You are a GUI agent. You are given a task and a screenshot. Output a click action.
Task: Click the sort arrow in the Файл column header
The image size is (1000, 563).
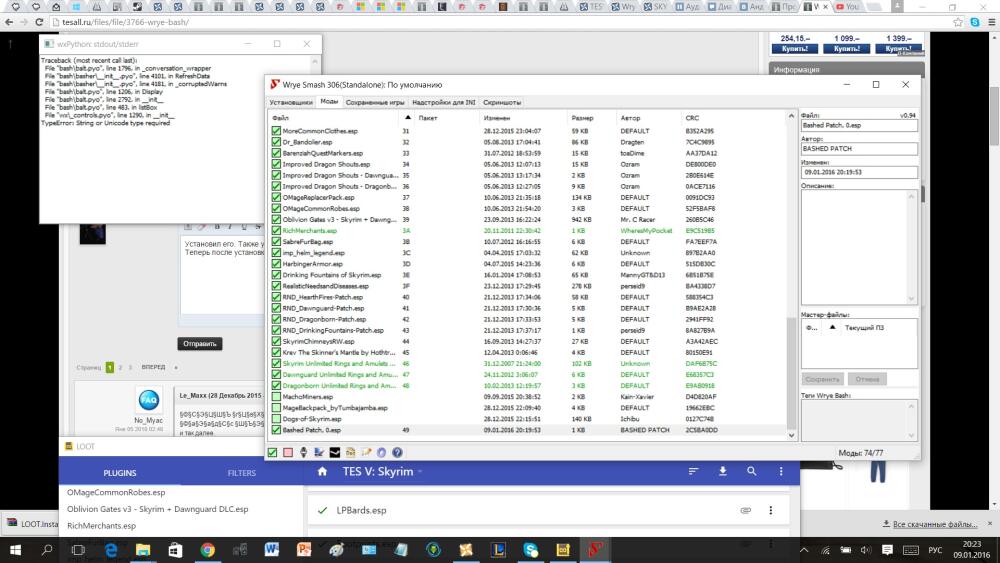click(x=408, y=118)
